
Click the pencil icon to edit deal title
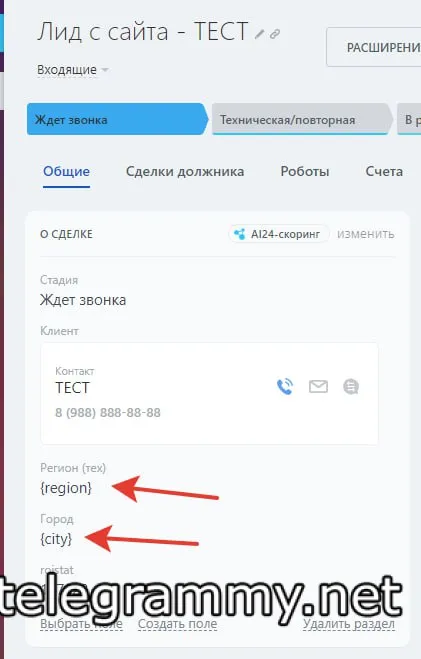point(259,34)
